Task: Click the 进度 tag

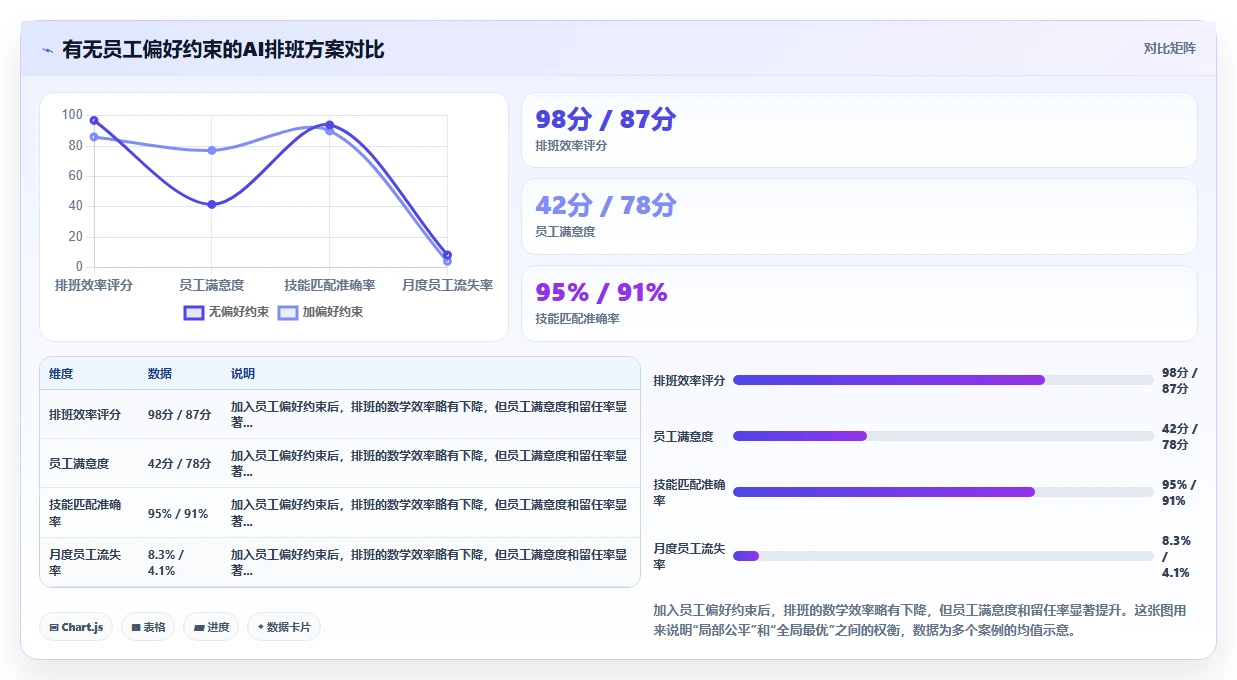Action: click(x=211, y=627)
